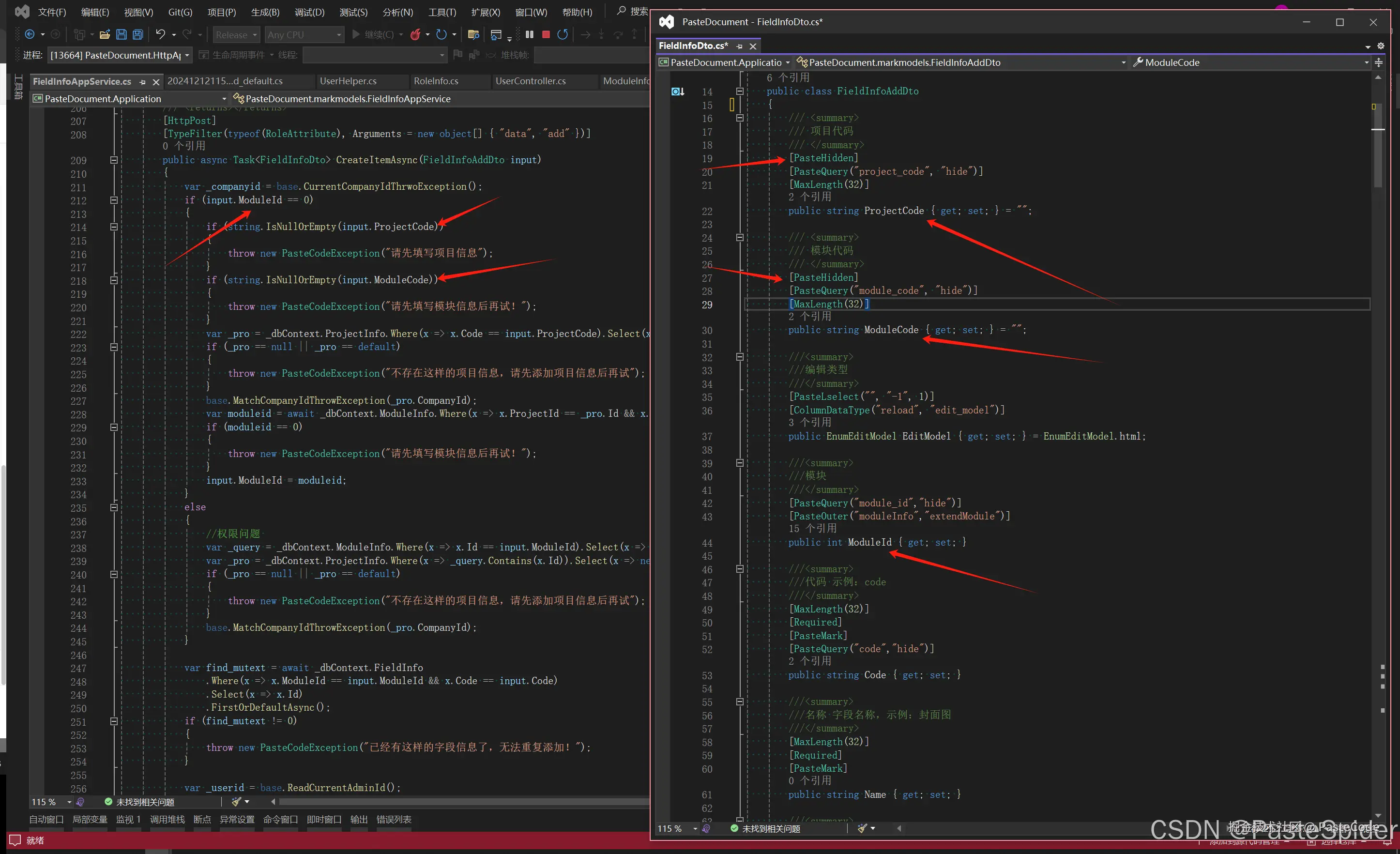Click the Hot Reload flame icon

tap(415, 35)
